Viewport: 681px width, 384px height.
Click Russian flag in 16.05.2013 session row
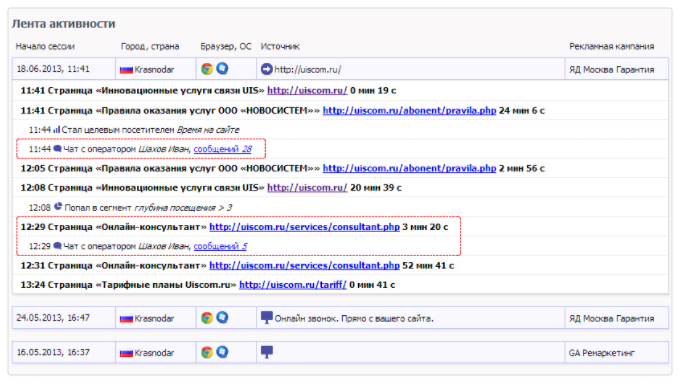(x=126, y=353)
